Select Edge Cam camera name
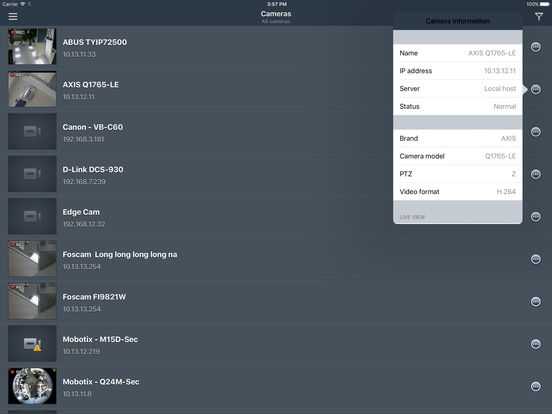 pyautogui.click(x=81, y=212)
